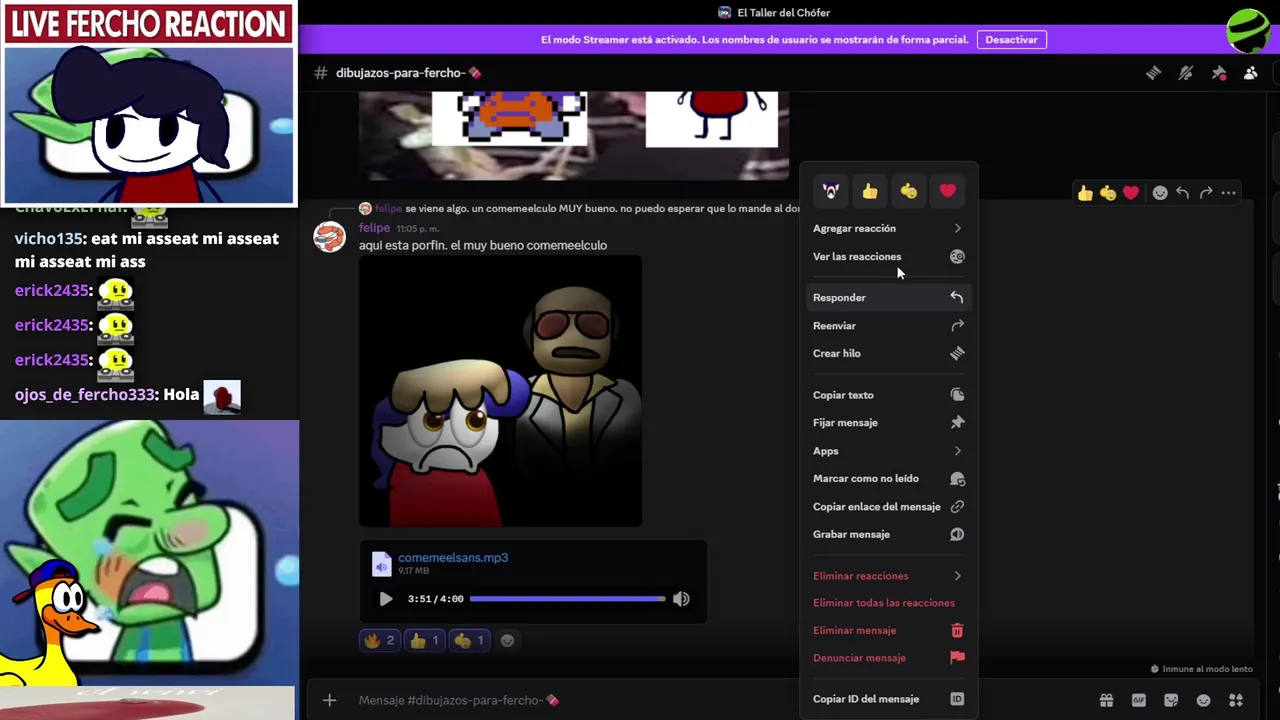
Task: Click the thumbs-up quick reaction in context menu
Action: tap(870, 191)
